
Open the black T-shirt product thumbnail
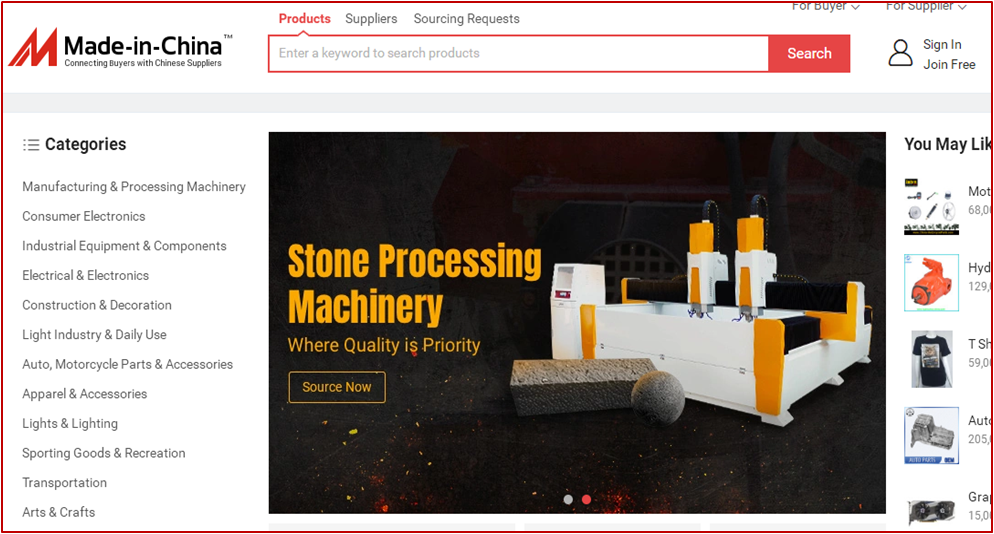931,359
